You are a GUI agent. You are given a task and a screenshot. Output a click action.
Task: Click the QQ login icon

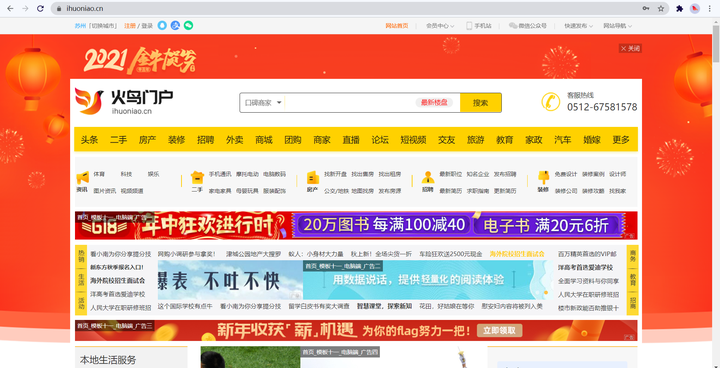[x=162, y=26]
